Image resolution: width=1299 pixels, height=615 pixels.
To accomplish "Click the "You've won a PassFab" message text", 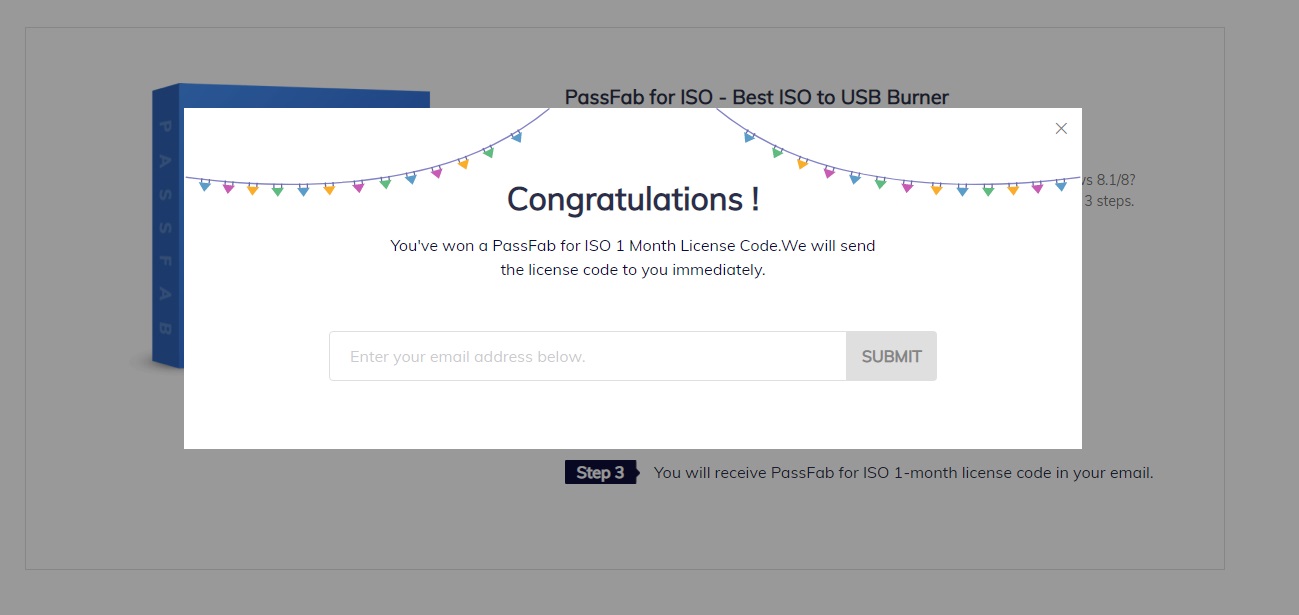I will [632, 245].
